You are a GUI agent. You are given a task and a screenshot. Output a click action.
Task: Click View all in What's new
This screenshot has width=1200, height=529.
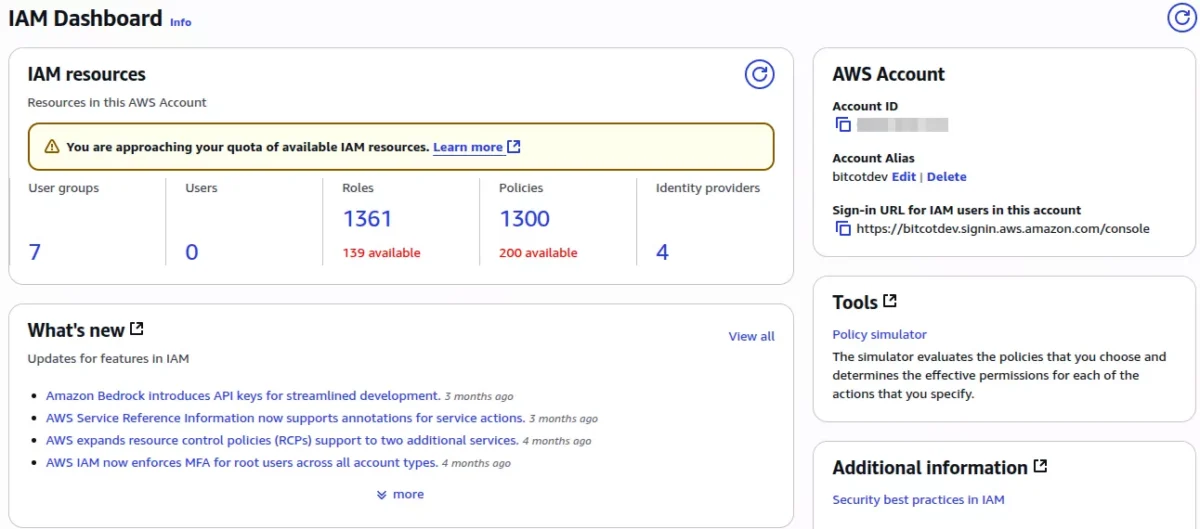(751, 337)
